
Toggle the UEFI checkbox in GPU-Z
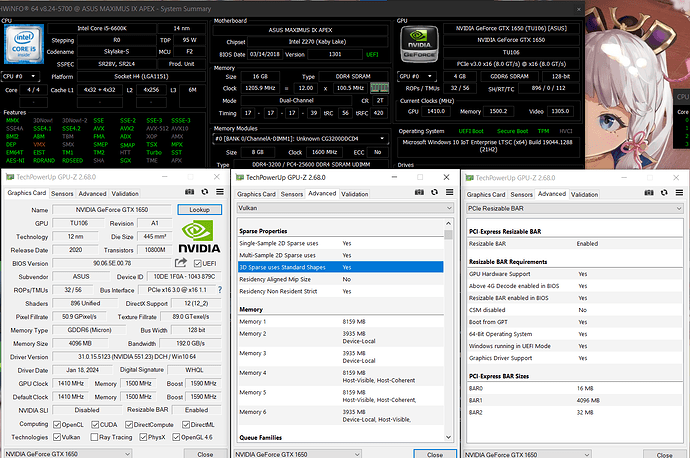coord(198,264)
